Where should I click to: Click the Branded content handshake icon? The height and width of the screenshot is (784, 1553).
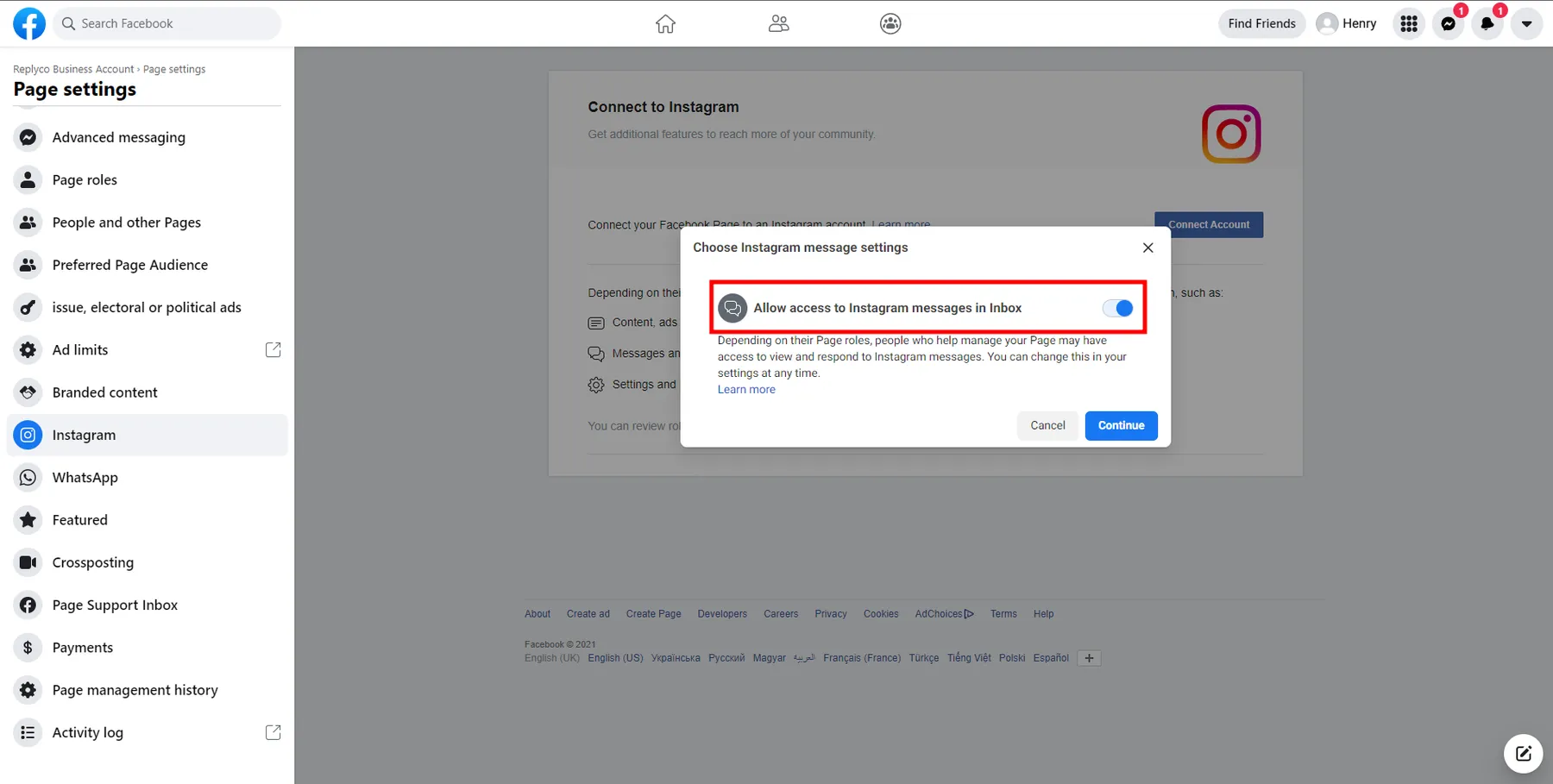coord(28,392)
